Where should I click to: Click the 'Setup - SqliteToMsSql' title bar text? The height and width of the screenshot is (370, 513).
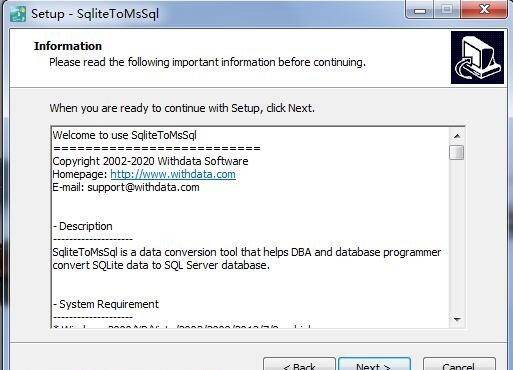95,14
